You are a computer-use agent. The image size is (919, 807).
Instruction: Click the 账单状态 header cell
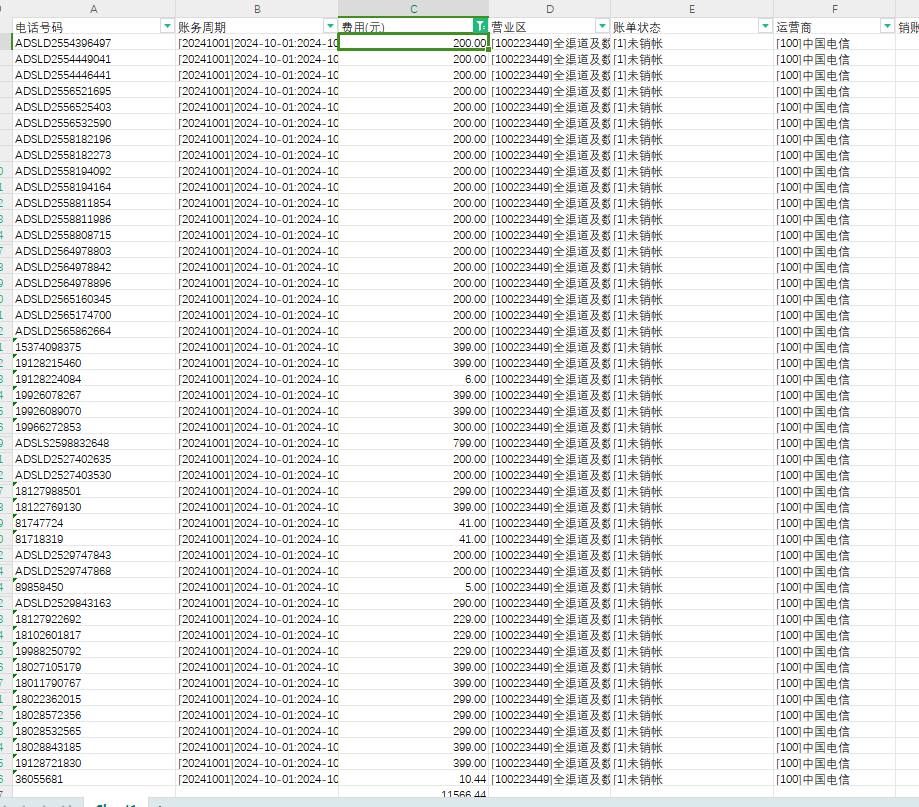point(680,26)
